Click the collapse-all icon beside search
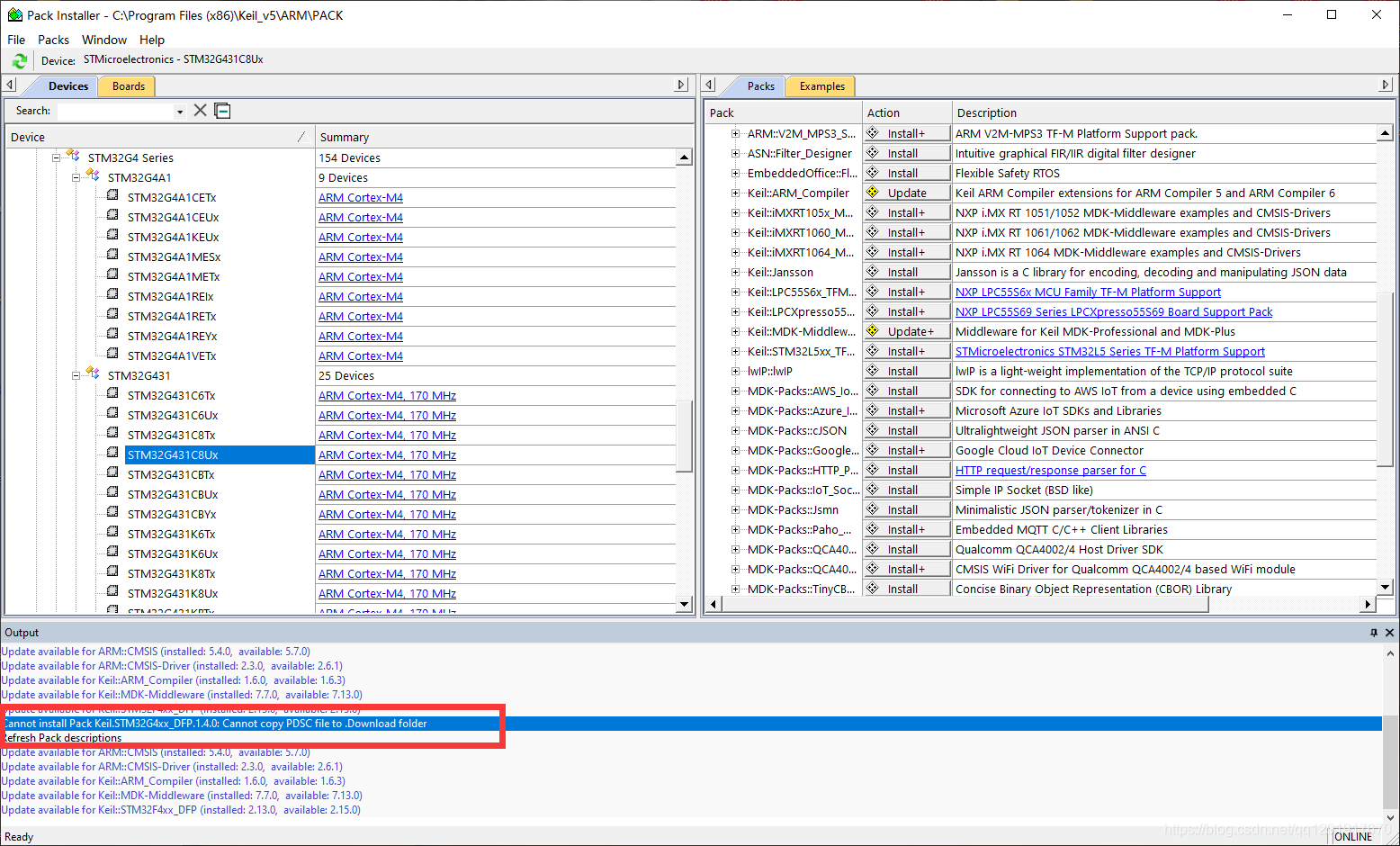1400x846 pixels. (x=223, y=111)
